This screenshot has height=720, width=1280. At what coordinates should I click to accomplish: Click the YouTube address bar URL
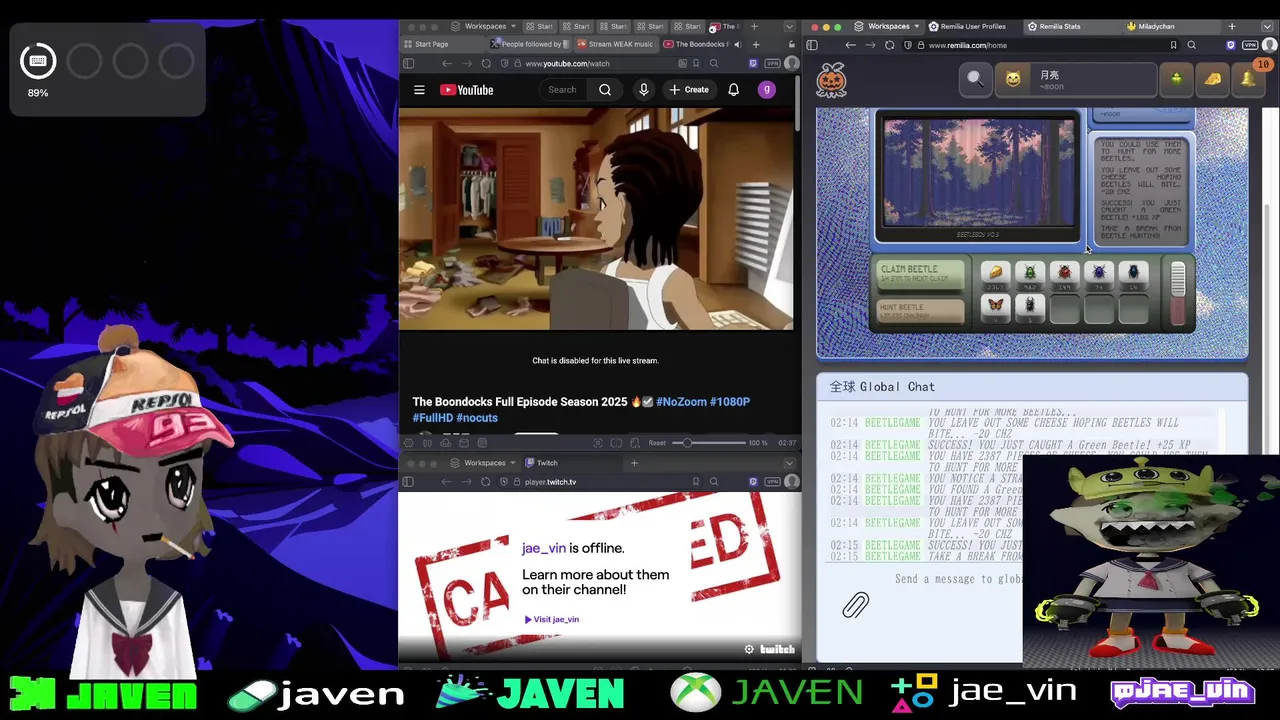(567, 64)
